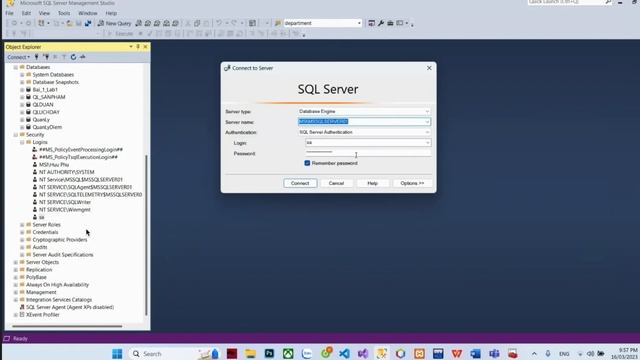Refresh the Object Explorer tree
The width and height of the screenshot is (640, 360).
73,57
